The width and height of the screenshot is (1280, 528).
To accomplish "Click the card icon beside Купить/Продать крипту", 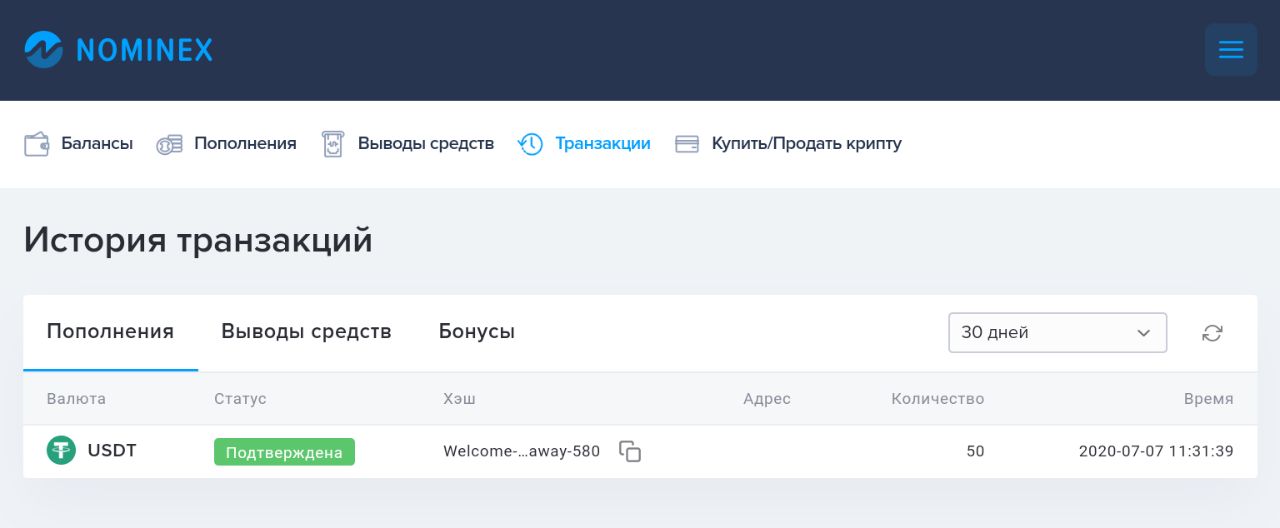I will pyautogui.click(x=687, y=144).
